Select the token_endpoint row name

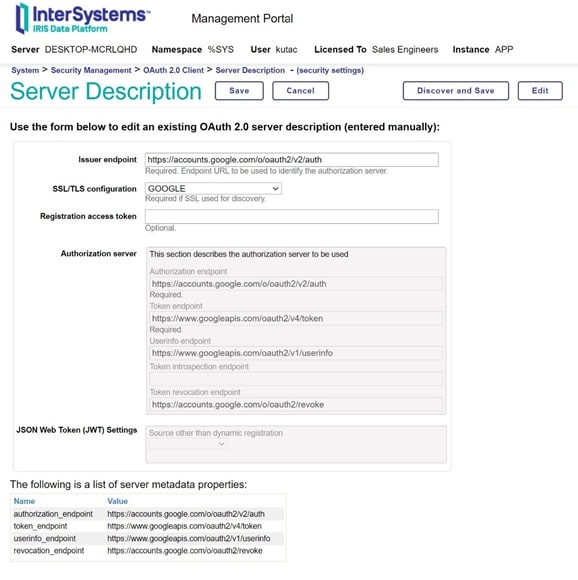[x=40, y=526]
